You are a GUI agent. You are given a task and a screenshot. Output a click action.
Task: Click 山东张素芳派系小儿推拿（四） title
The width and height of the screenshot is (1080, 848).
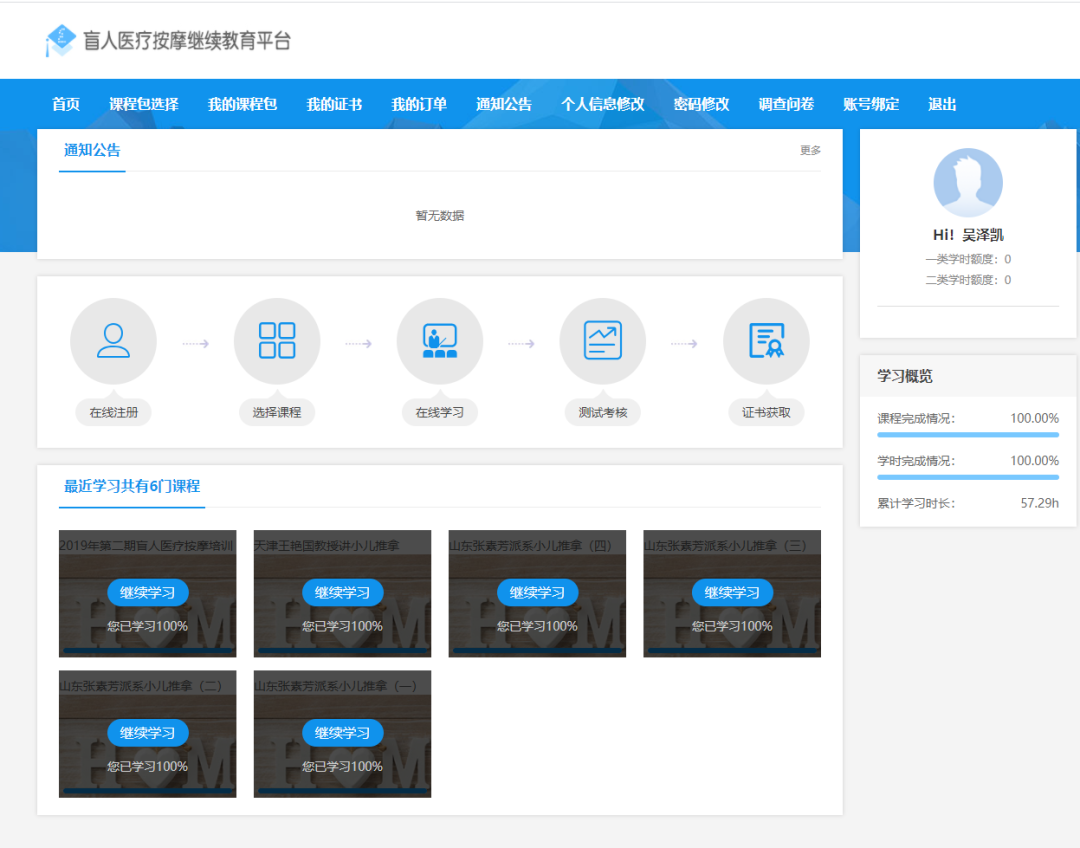coord(530,546)
